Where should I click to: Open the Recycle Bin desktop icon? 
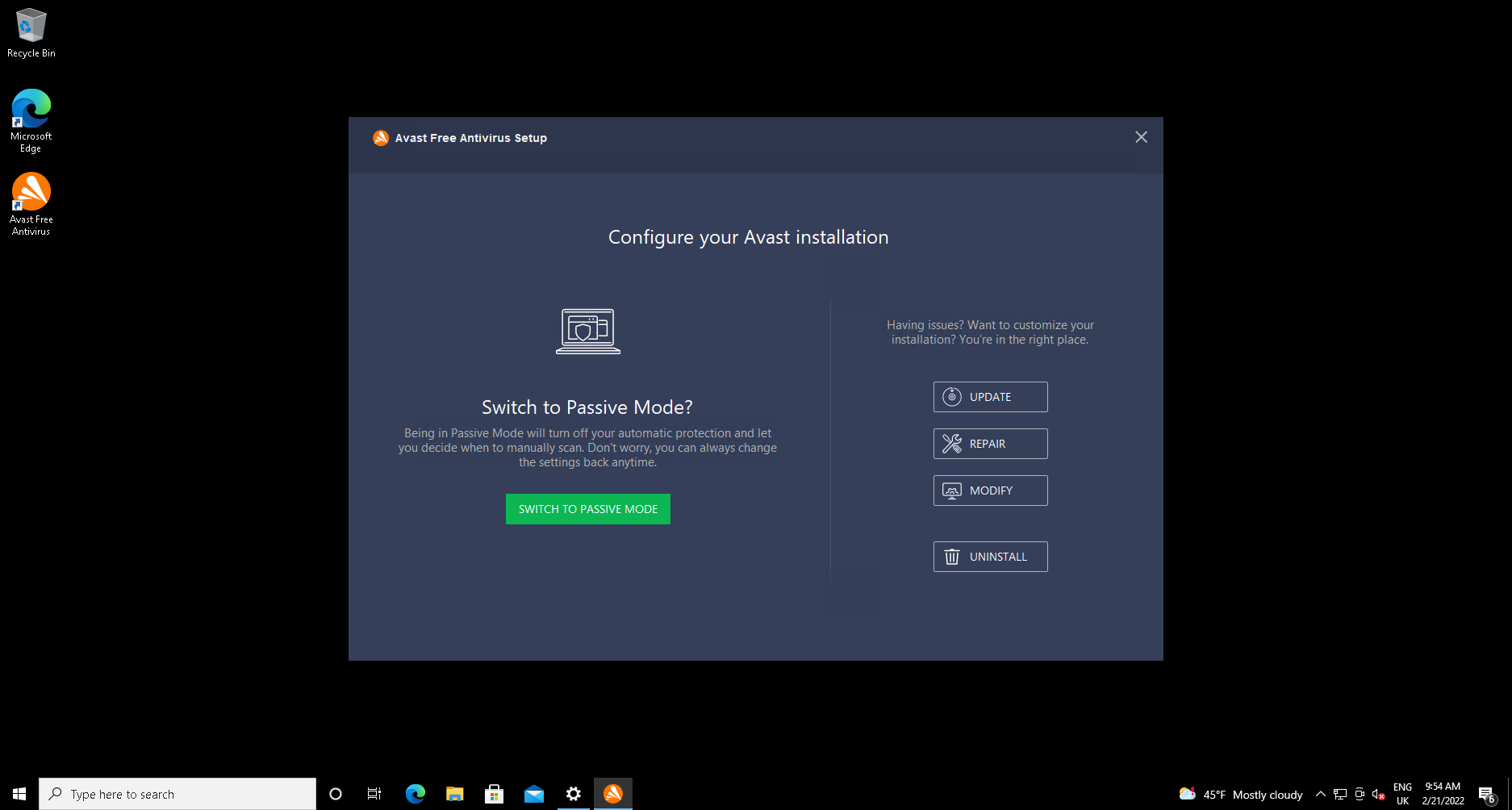coord(31,33)
